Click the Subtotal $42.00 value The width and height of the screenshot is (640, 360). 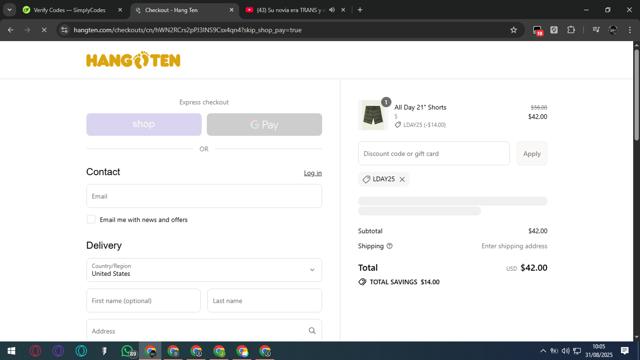(x=538, y=231)
